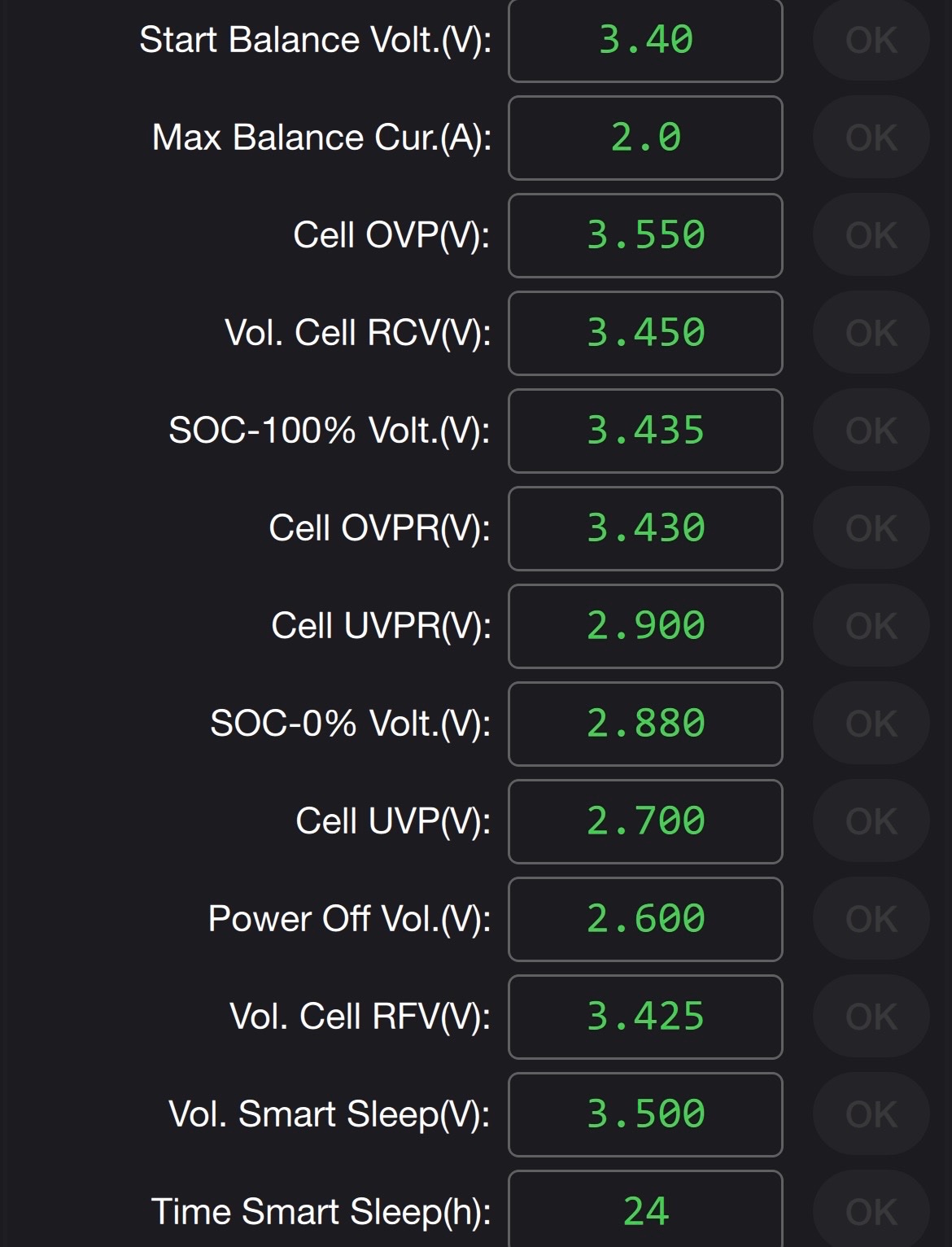
Task: Click the Cell UVP voltage field
Action: pos(645,821)
